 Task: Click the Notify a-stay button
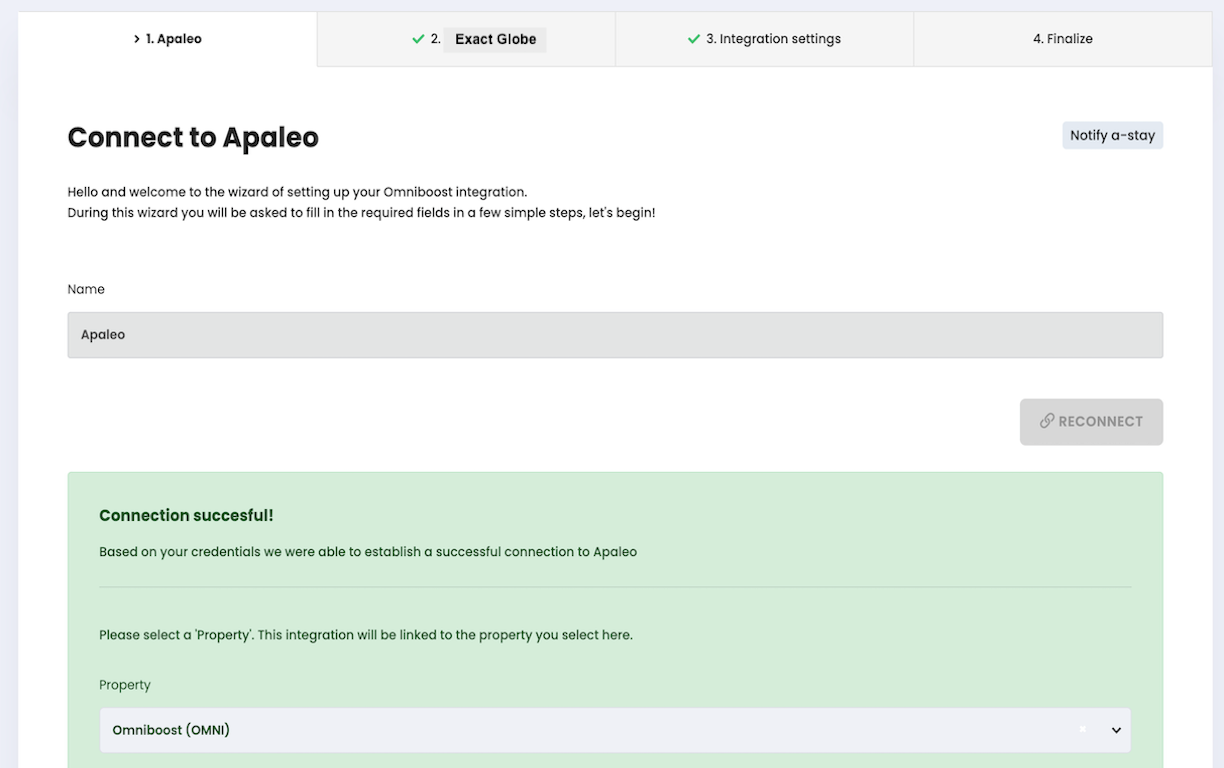[1112, 135]
